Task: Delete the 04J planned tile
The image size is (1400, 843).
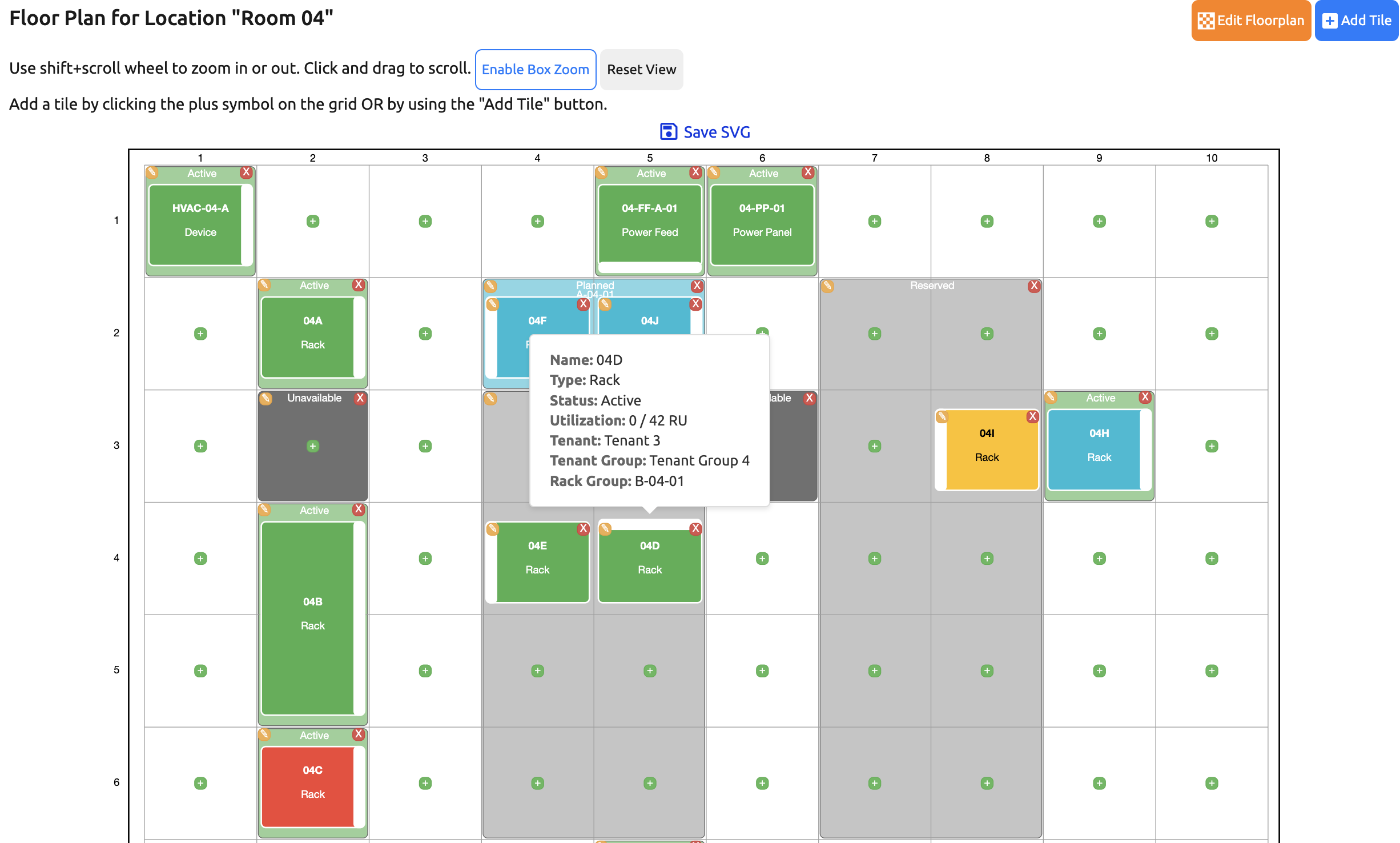Action: coord(695,304)
